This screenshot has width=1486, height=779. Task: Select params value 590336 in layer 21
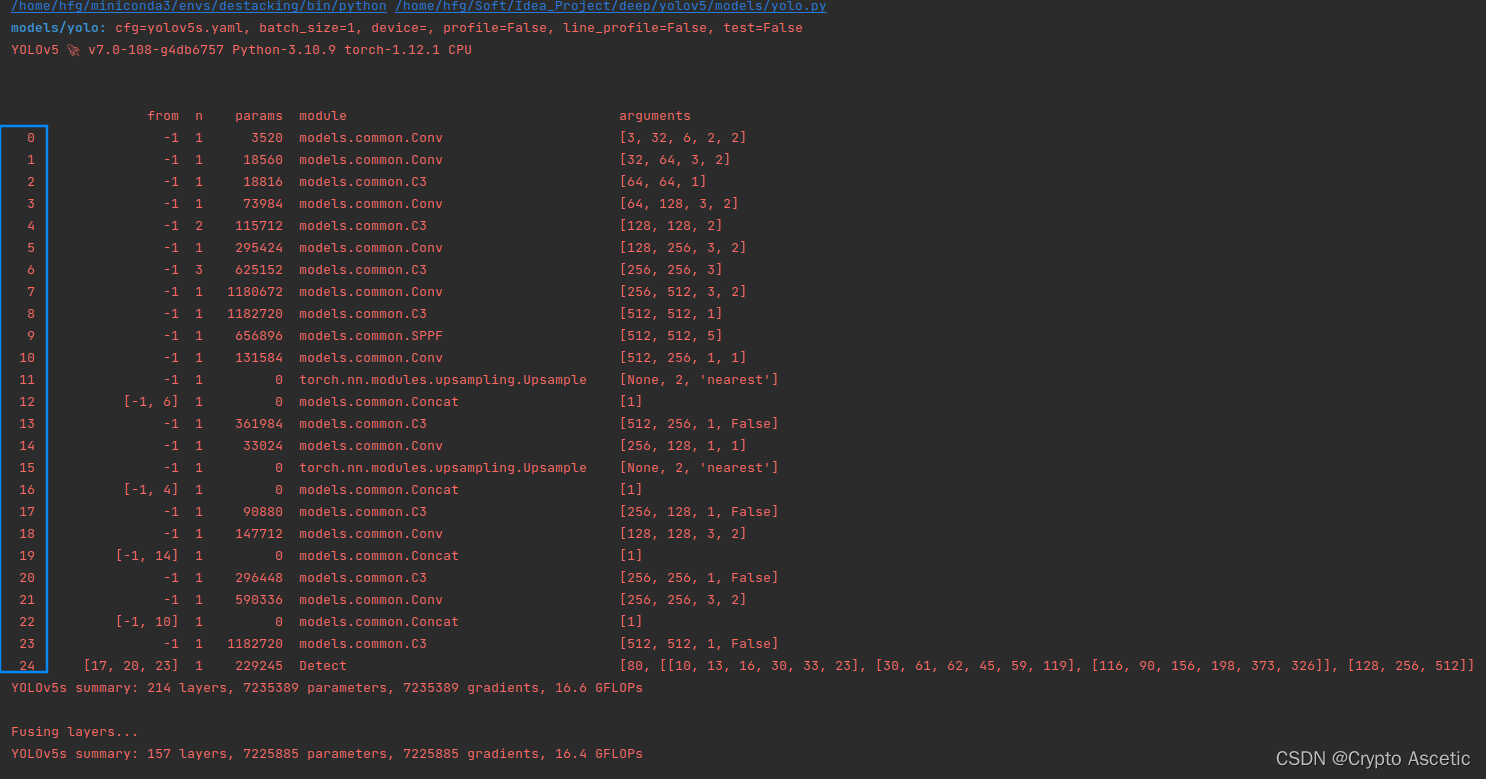pyautogui.click(x=259, y=600)
